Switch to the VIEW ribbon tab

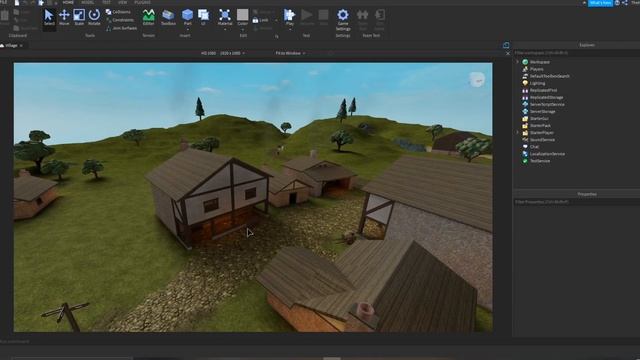122,2
